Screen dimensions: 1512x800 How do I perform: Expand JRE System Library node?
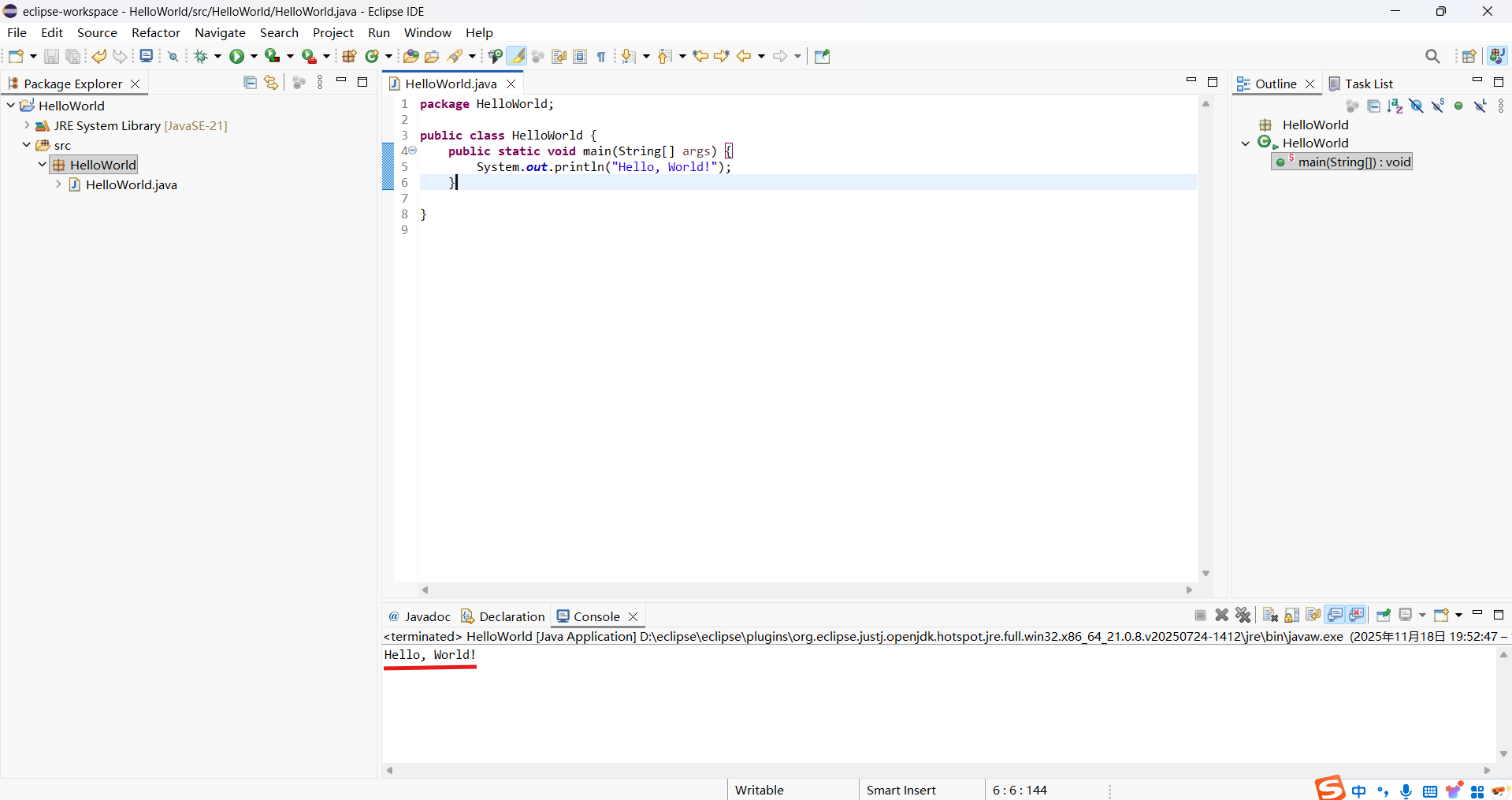point(27,125)
